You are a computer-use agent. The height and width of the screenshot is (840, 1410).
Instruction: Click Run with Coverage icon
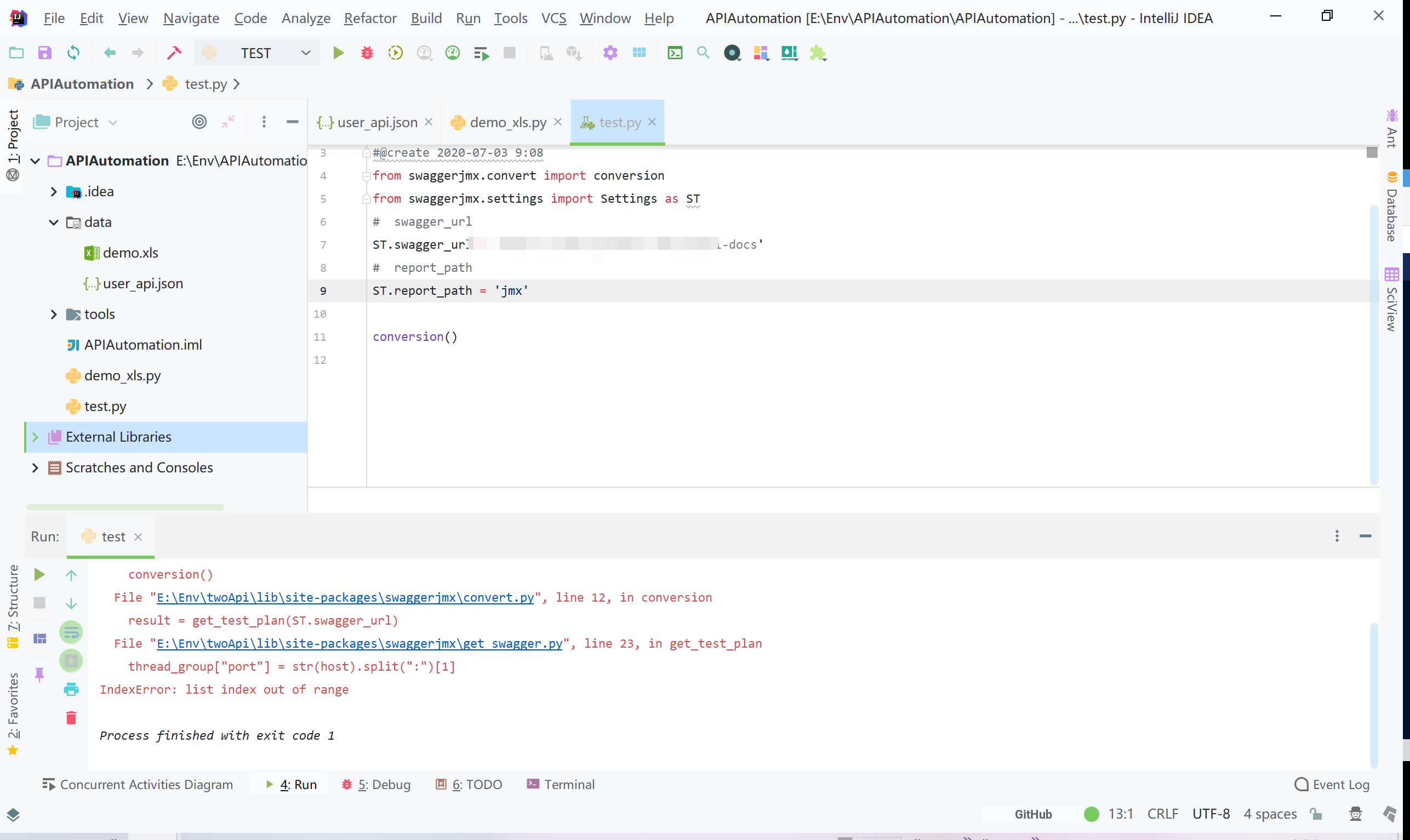point(396,53)
